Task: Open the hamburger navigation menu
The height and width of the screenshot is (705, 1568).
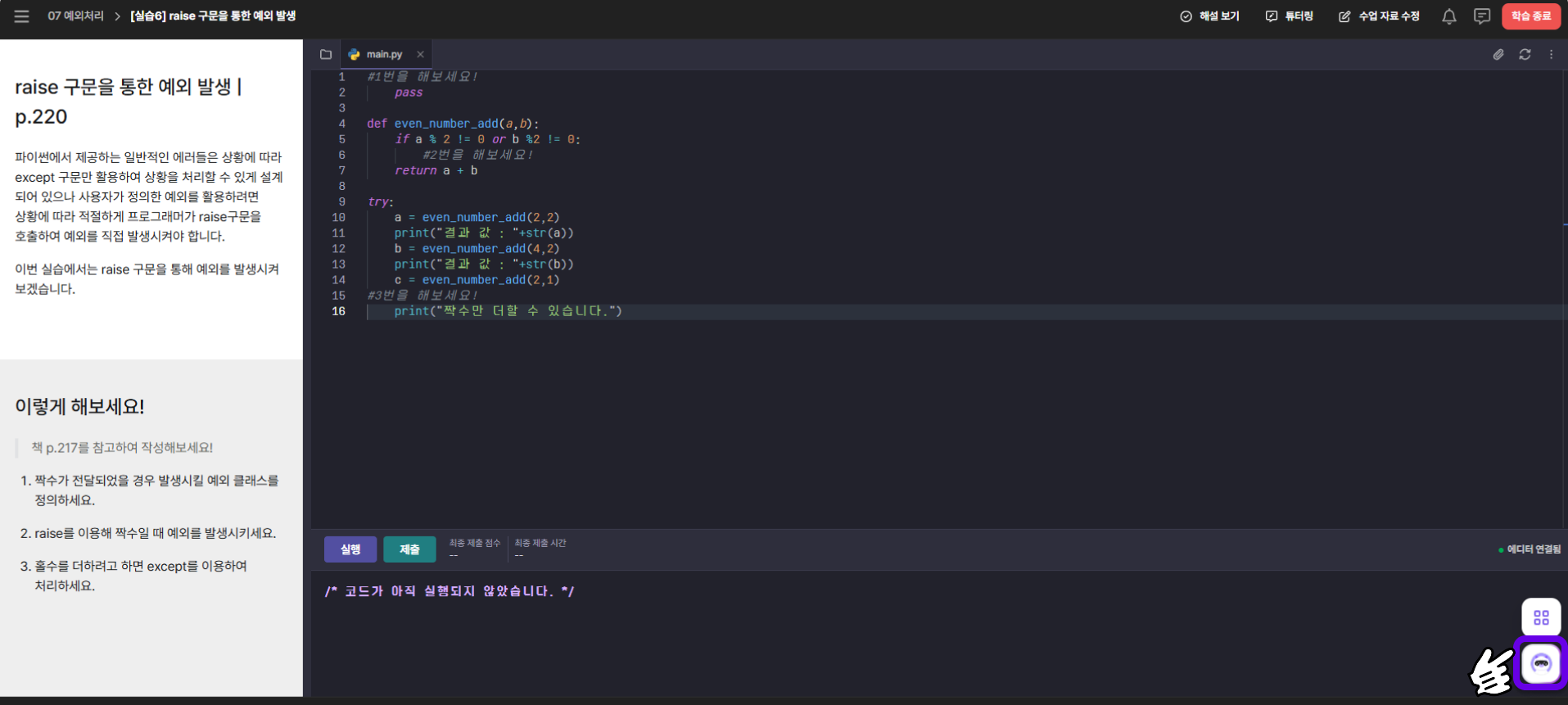Action: [21, 16]
